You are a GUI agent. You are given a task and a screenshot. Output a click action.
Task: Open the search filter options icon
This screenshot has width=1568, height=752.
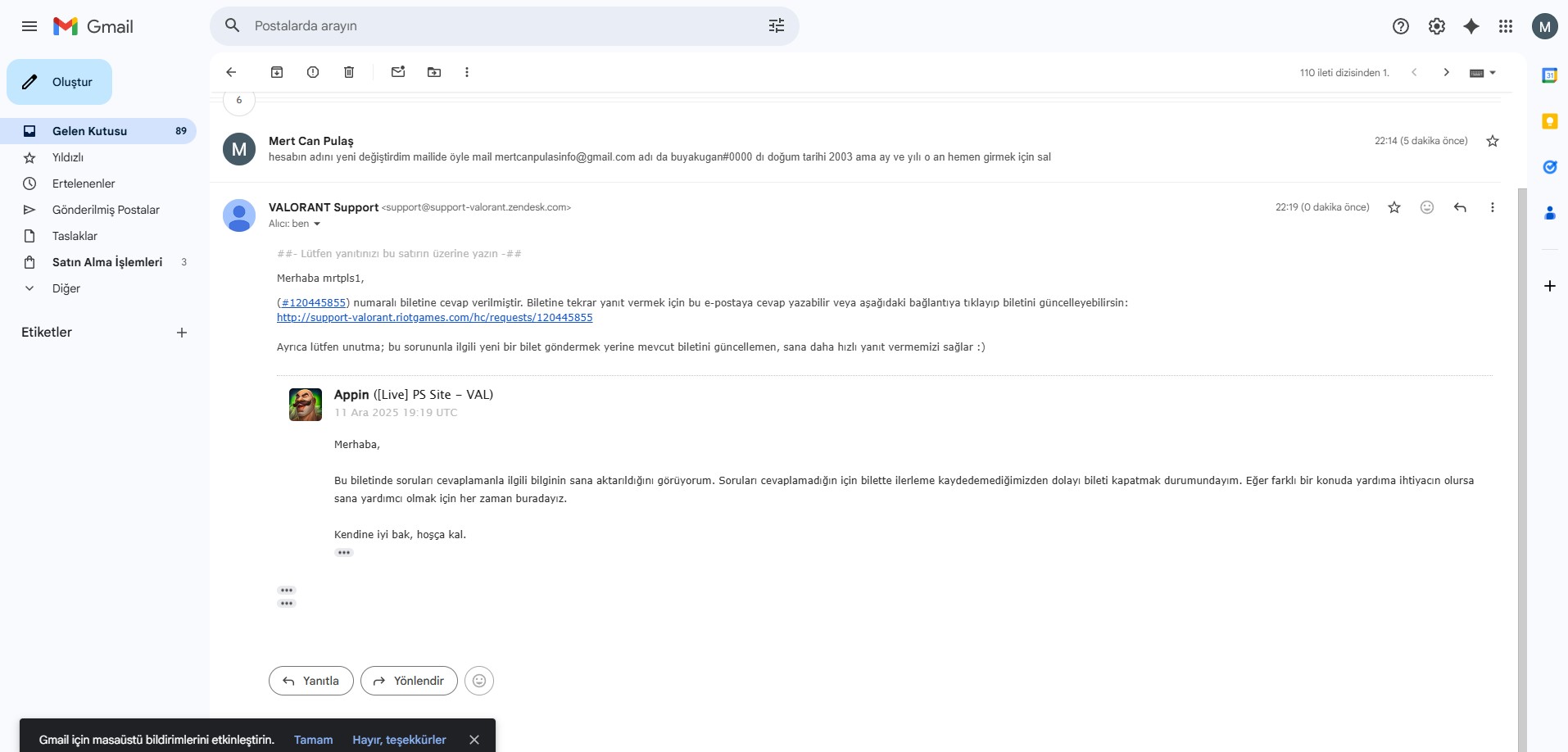[777, 25]
